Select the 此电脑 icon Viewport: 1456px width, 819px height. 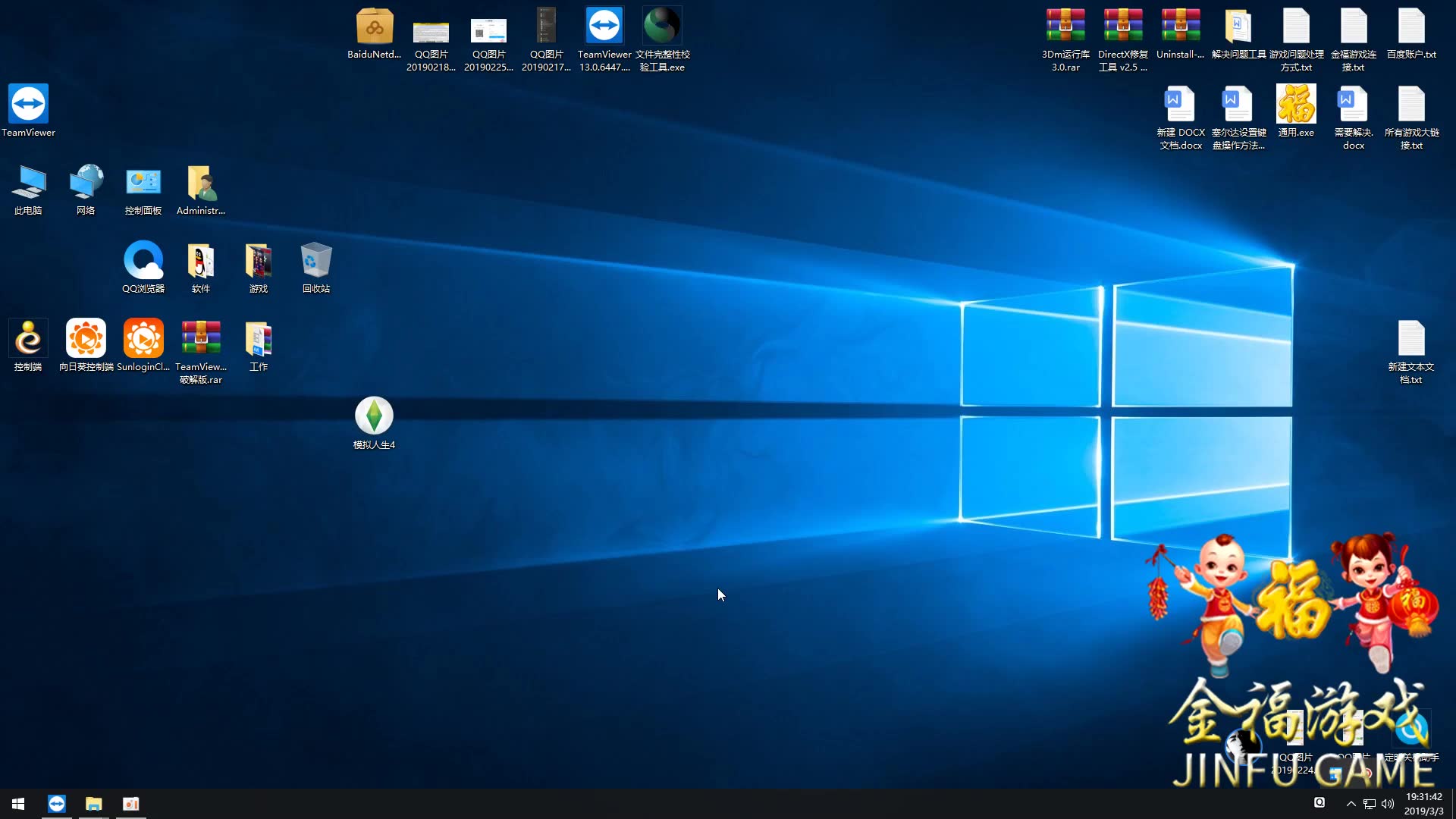tap(28, 183)
